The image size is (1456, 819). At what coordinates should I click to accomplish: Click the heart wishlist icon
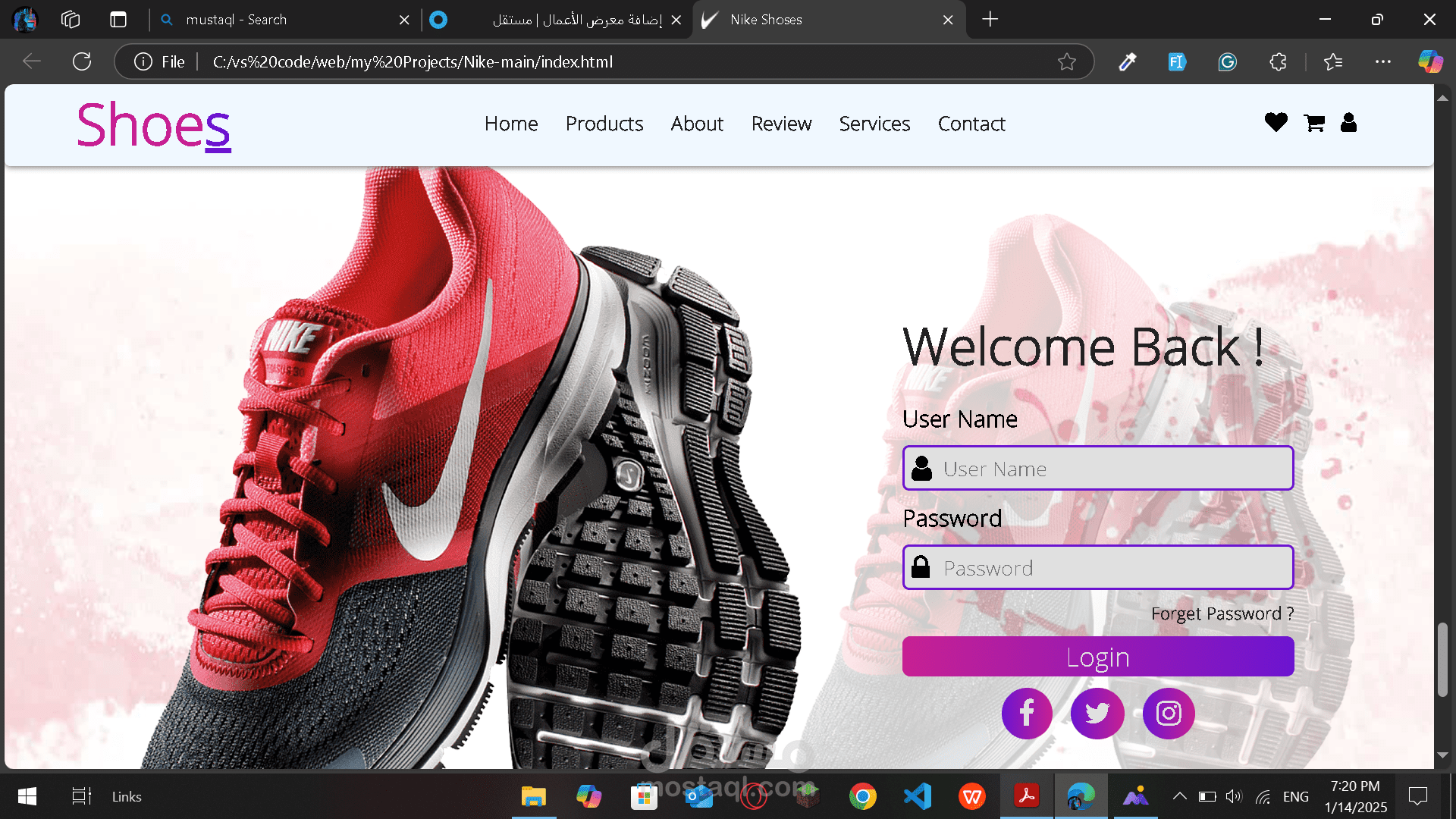tap(1276, 122)
